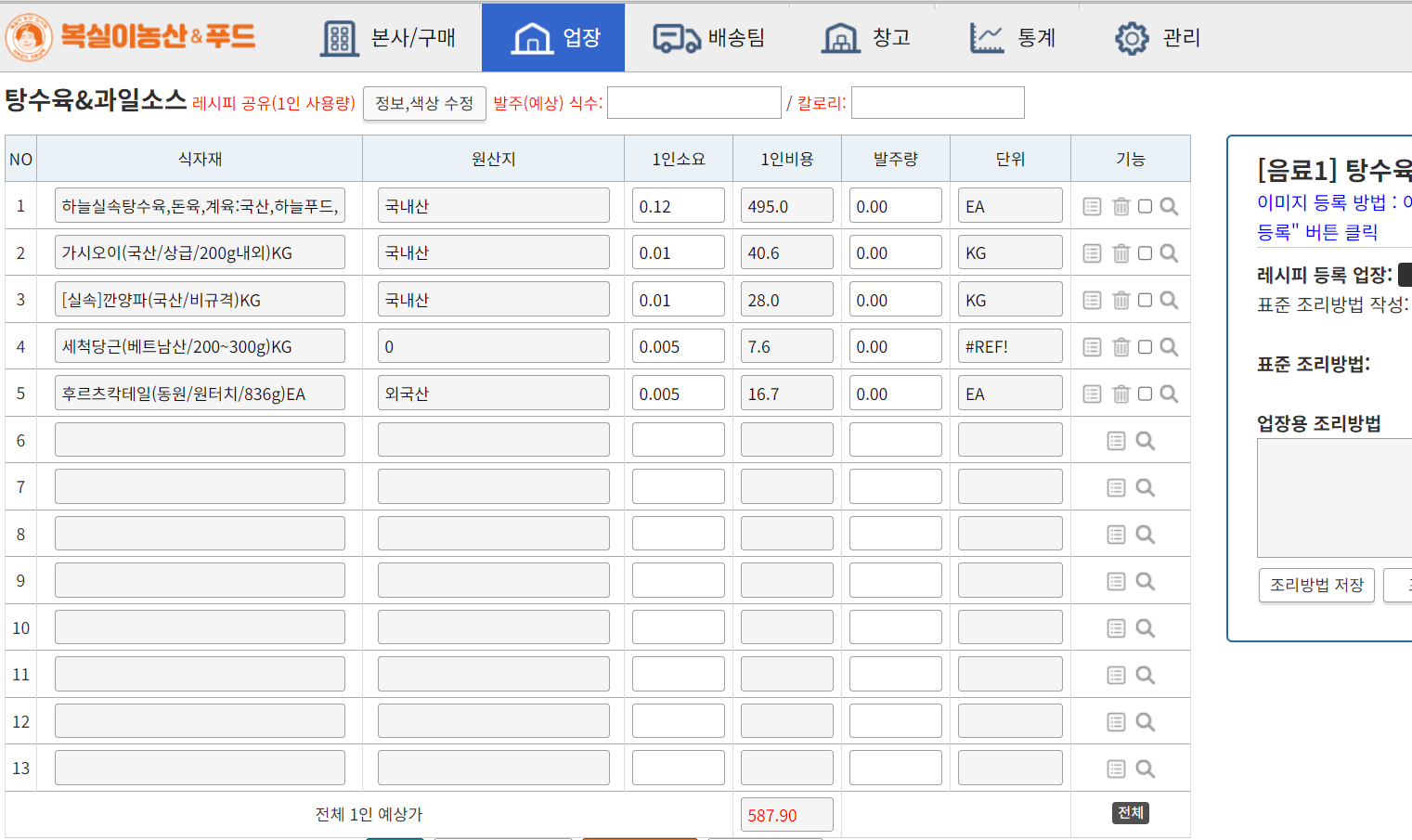Check the checkbox in row 1
The height and width of the screenshot is (840, 1412).
click(x=1145, y=207)
